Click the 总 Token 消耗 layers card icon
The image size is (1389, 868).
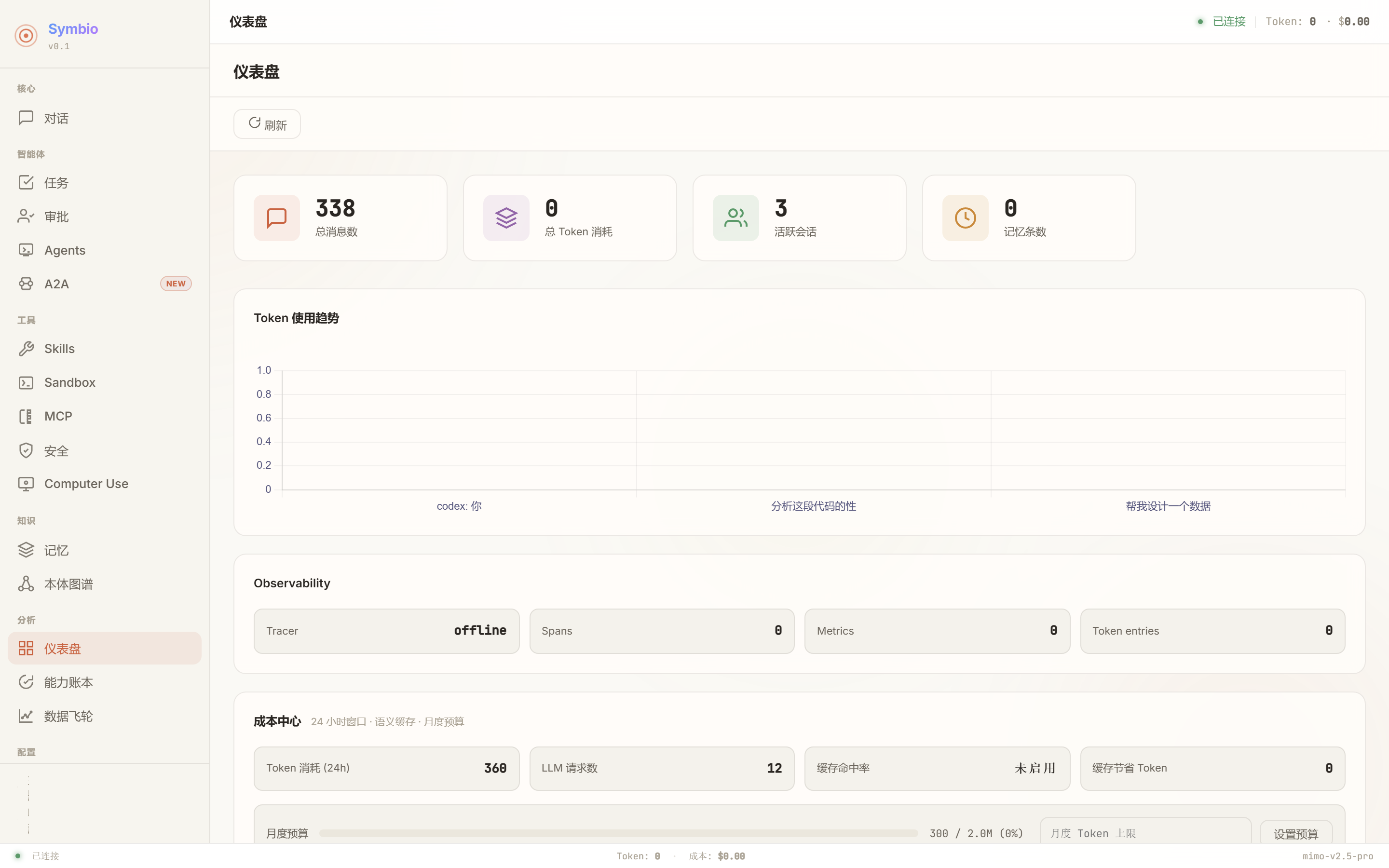[x=506, y=218]
